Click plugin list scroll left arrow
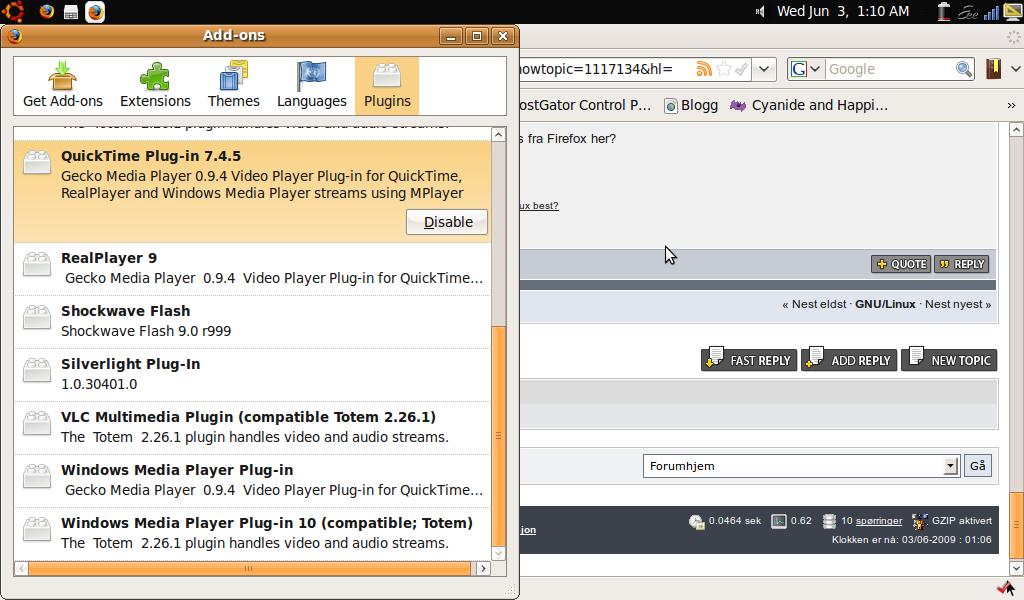This screenshot has width=1024, height=600. [22, 568]
